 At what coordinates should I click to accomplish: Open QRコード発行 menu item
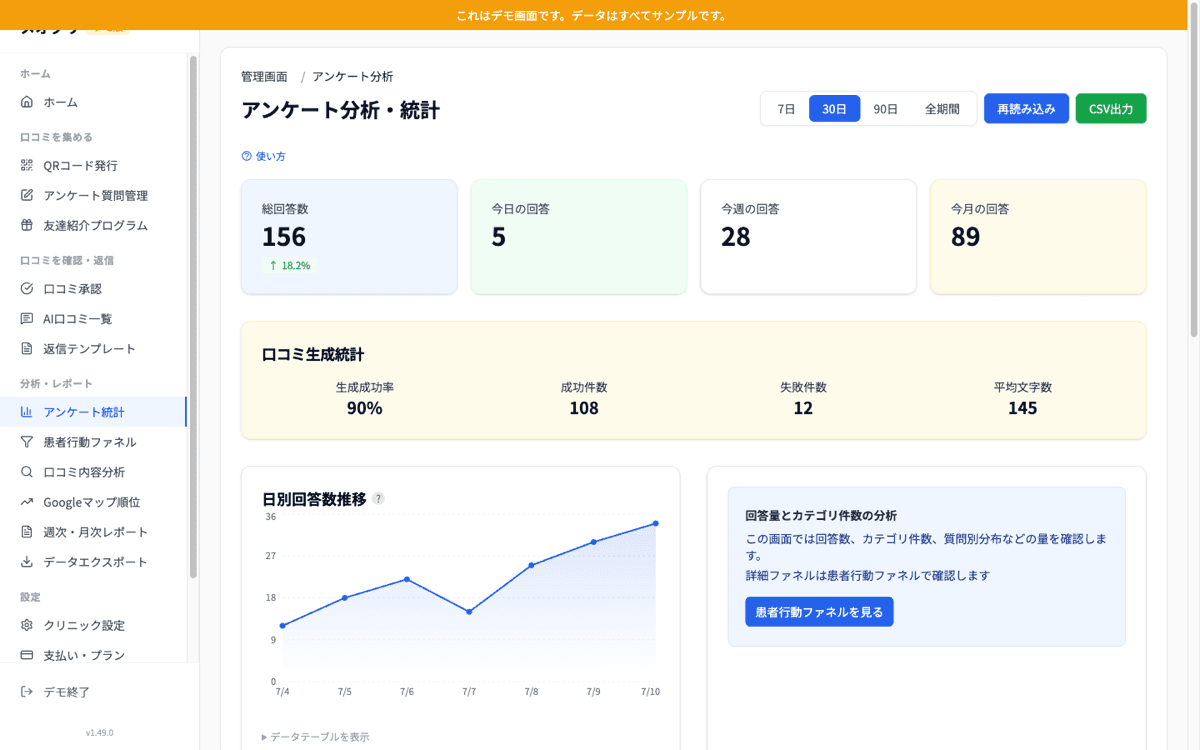[x=93, y=165]
